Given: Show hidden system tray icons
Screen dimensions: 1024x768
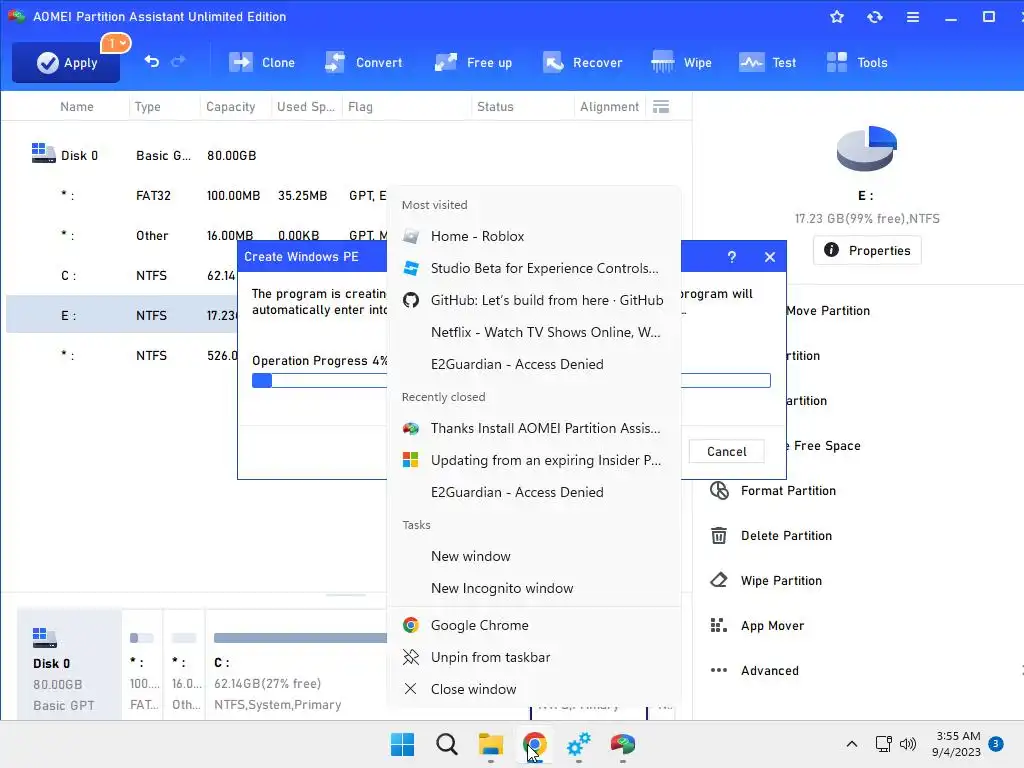Looking at the screenshot, I should pyautogui.click(x=852, y=744).
